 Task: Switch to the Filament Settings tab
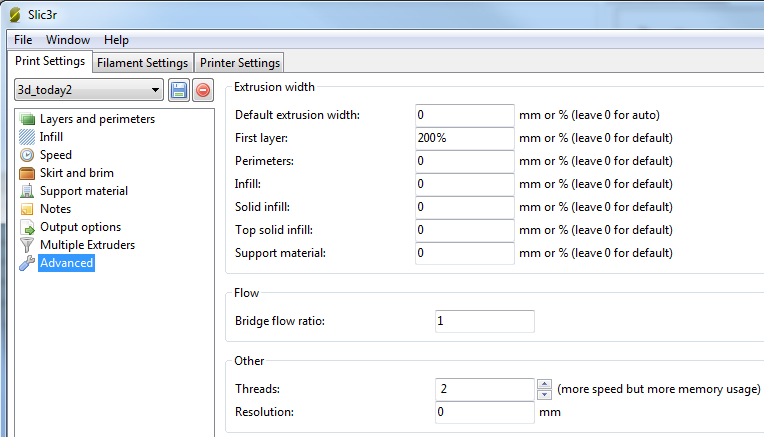click(x=142, y=63)
